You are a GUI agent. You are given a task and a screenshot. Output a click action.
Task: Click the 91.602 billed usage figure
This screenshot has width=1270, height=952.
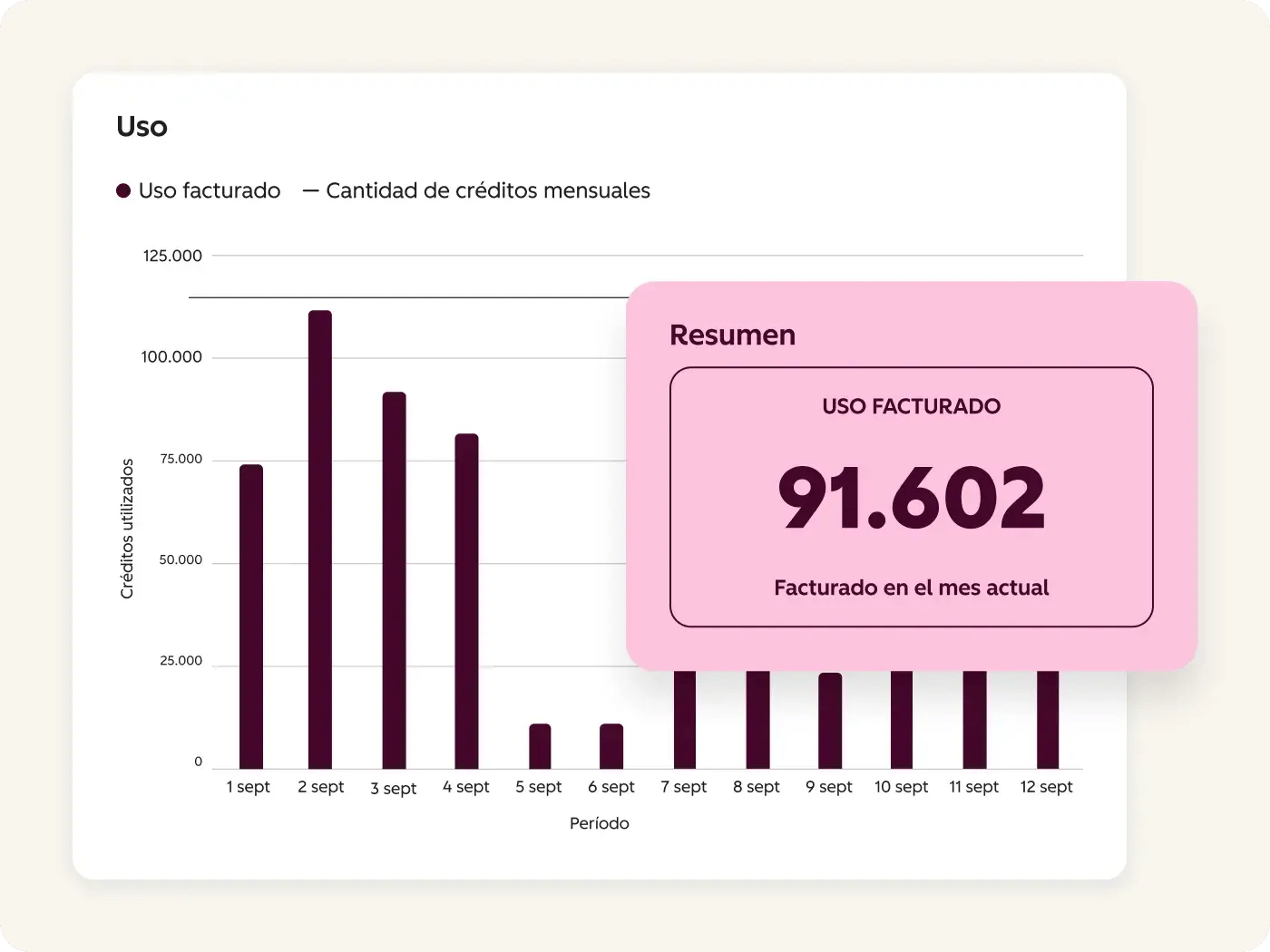tap(912, 498)
